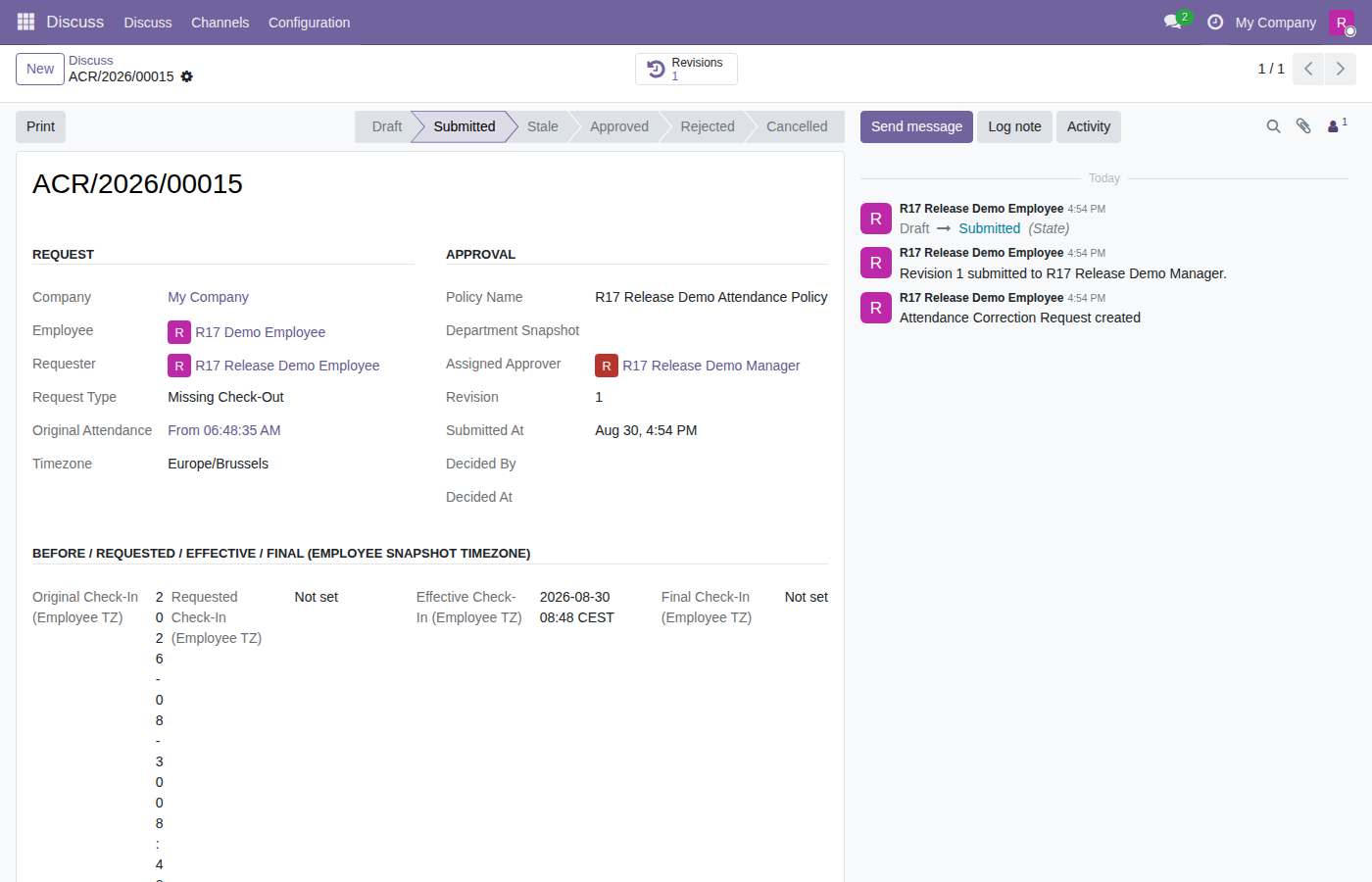Open the R17 Release Demo Manager approver link

pos(710,366)
